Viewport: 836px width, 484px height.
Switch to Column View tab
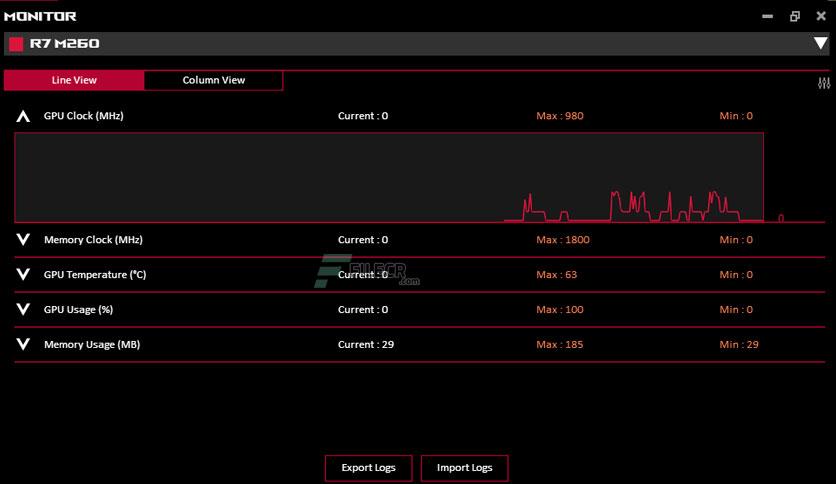tap(213, 80)
